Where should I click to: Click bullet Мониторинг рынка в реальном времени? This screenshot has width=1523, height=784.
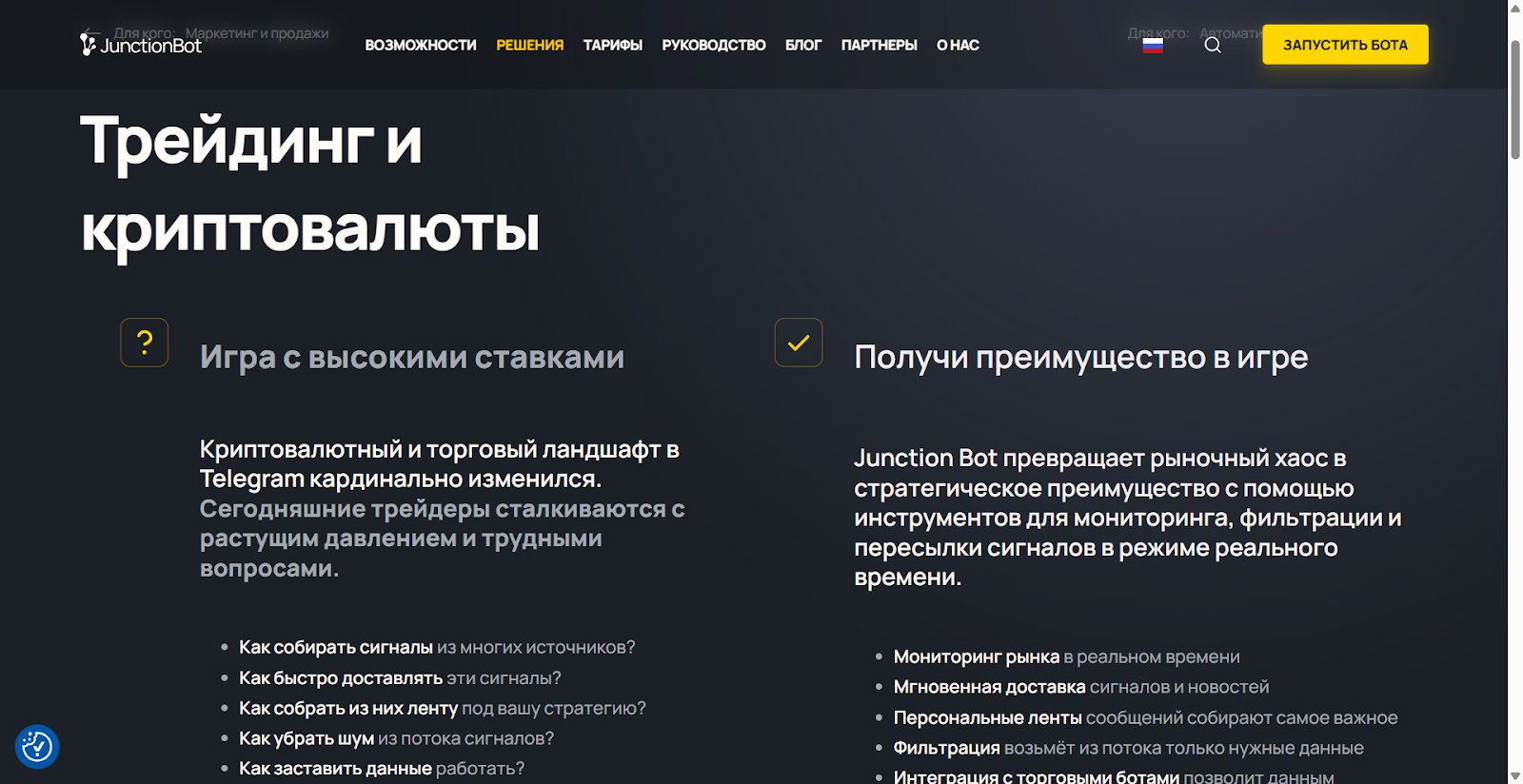pyautogui.click(x=1067, y=657)
